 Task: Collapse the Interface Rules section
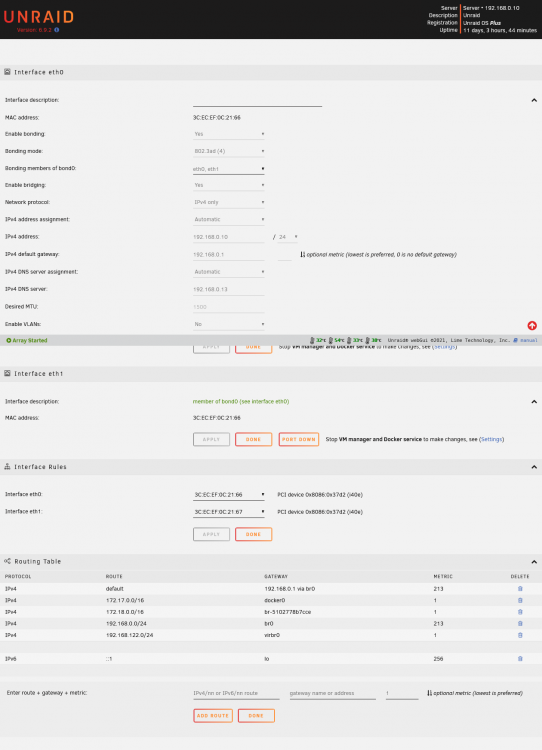coord(534,467)
